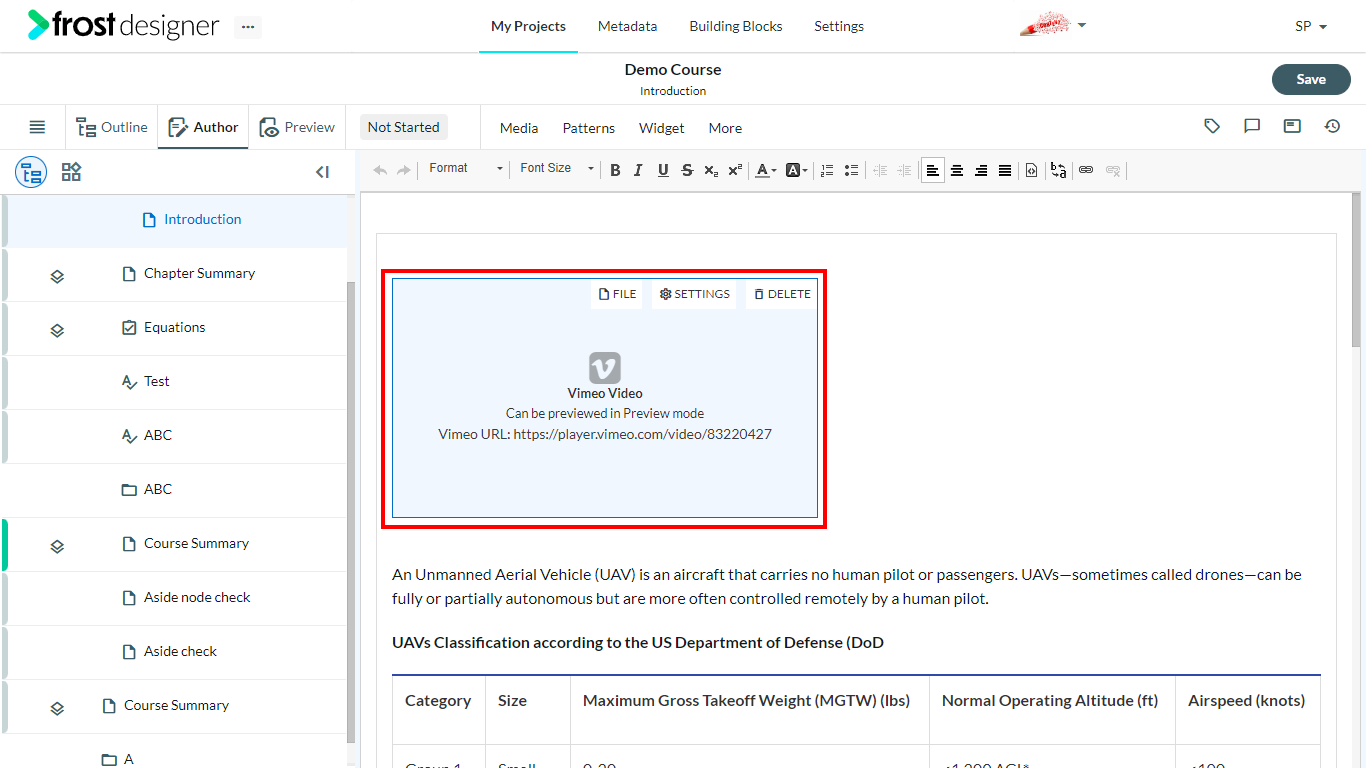
Task: Align text right
Action: coord(981,170)
